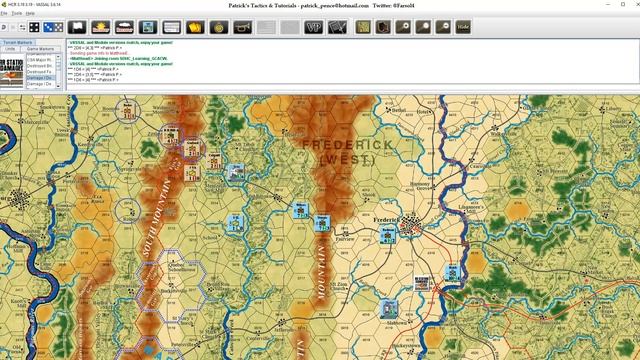Image resolution: width=640 pixels, height=360 pixels.
Task: Switch to the Terrain Markers tab
Action: pyautogui.click(x=18, y=42)
